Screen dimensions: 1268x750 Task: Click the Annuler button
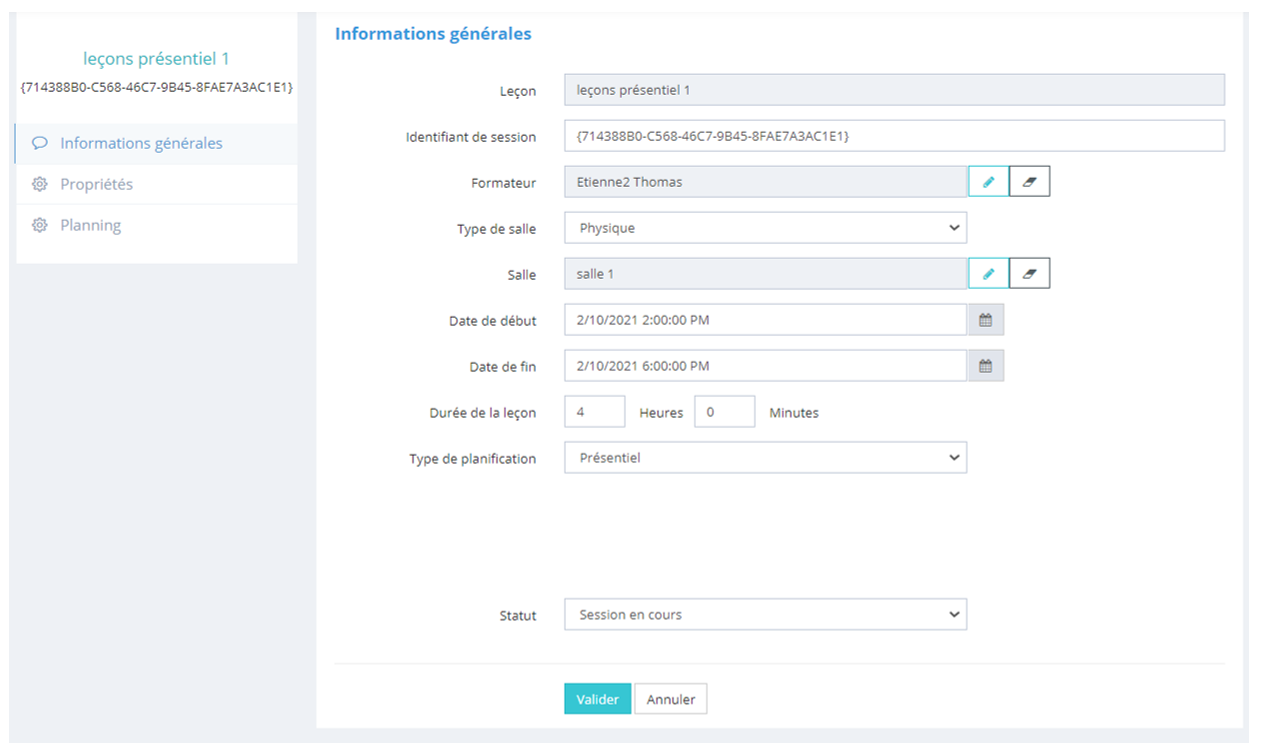[670, 700]
